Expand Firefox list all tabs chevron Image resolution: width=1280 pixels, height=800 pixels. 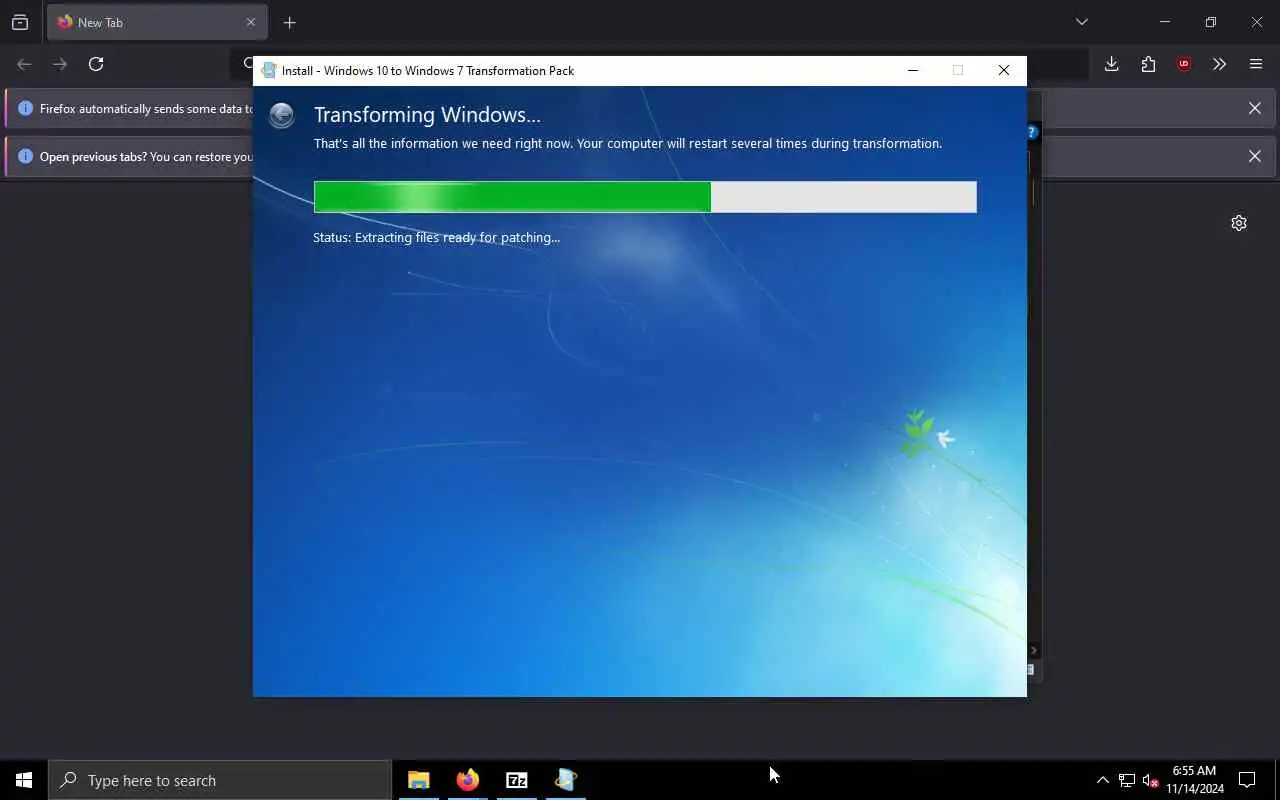click(1081, 22)
